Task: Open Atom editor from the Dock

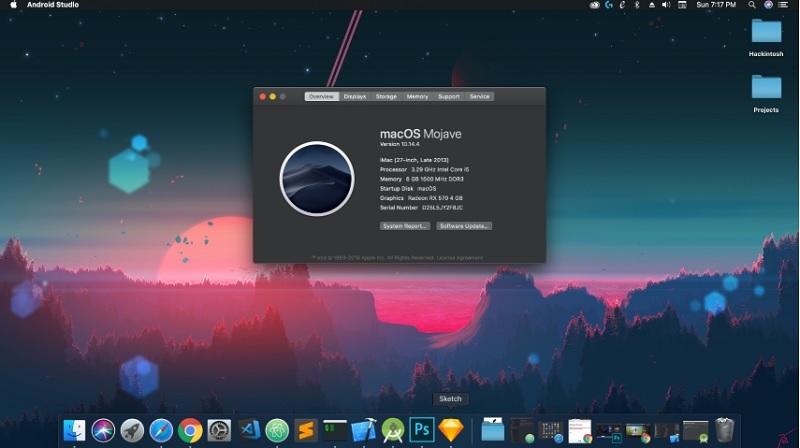Action: pyautogui.click(x=277, y=430)
